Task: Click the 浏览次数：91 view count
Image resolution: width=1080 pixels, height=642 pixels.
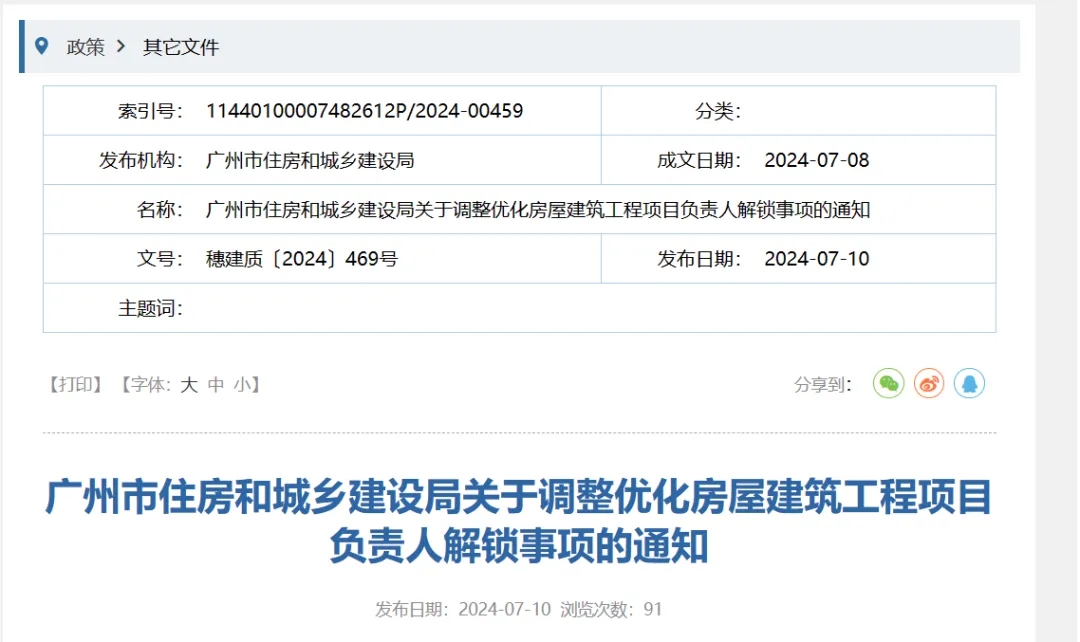Action: 611,609
